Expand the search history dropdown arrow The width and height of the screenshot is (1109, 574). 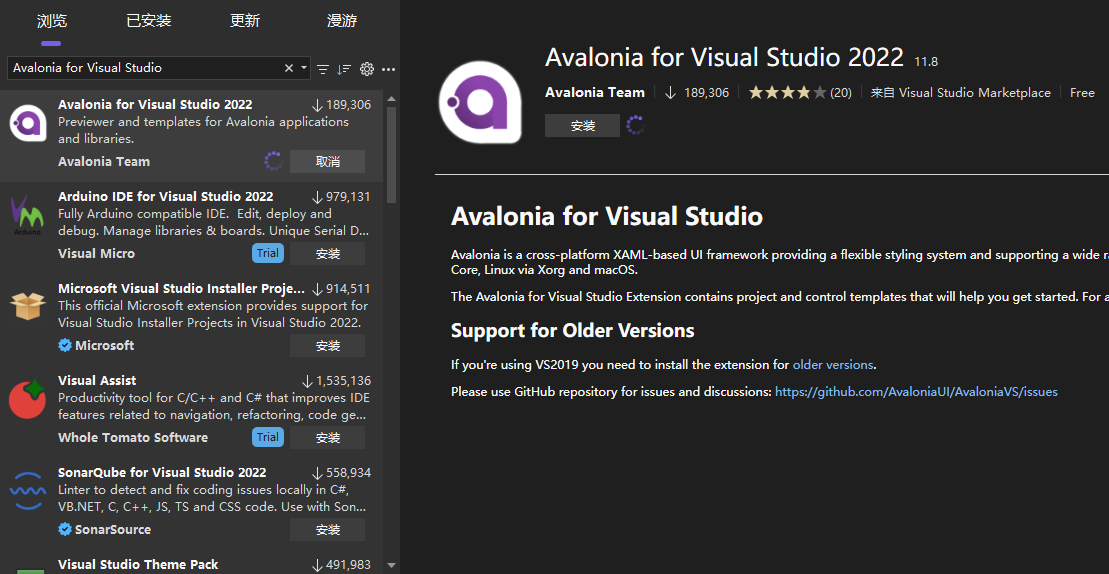[x=303, y=68]
